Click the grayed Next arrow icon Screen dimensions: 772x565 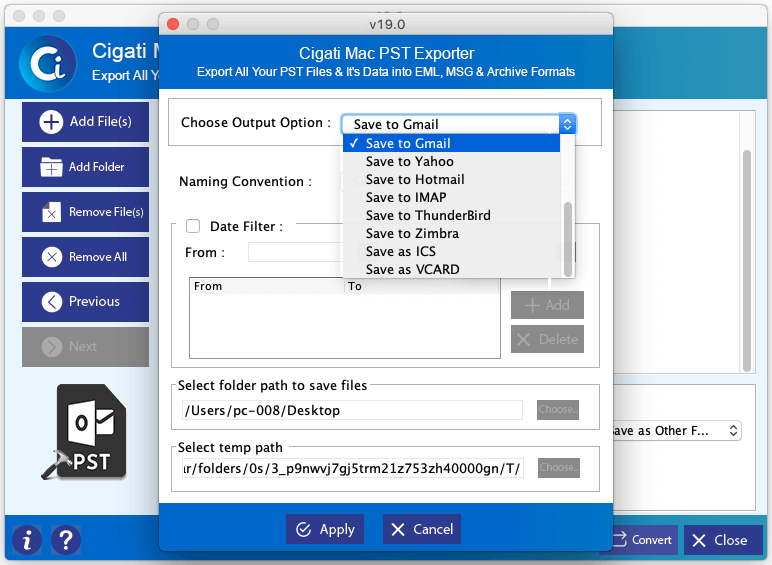[x=52, y=346]
